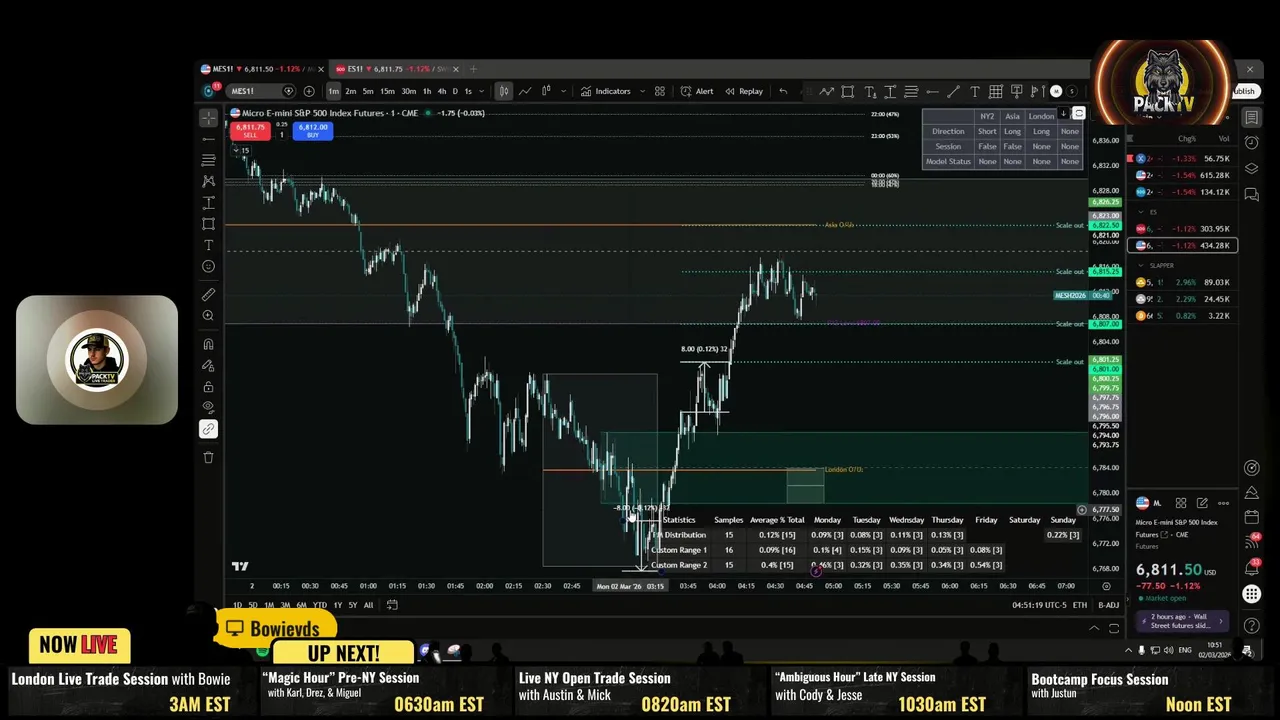This screenshot has width=1280, height=720.
Task: Click the red SELL 6,811.75 button
Action: 250,131
